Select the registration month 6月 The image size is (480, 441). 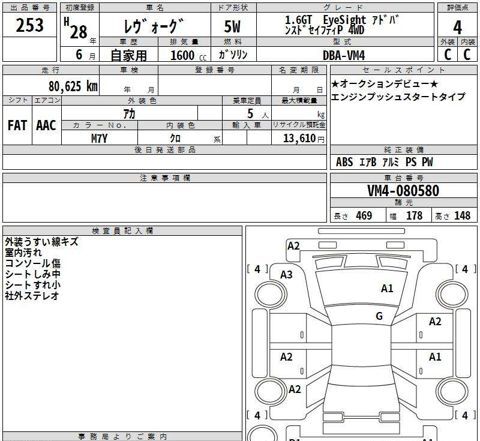[85, 54]
